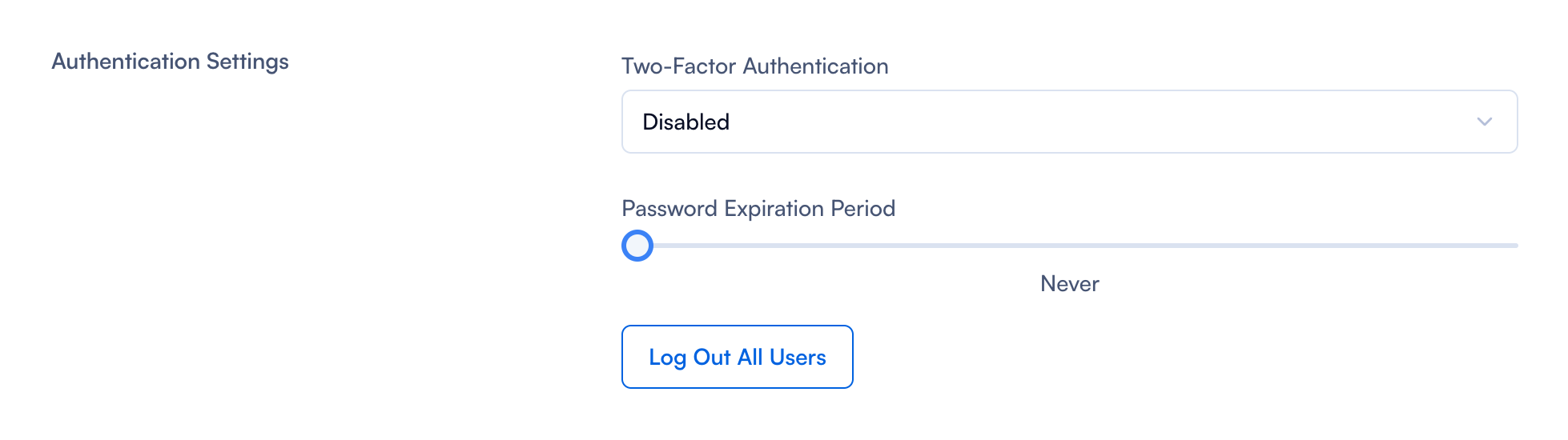
Task: Click the down arrow beside 'Disabled'
Action: (1484, 122)
